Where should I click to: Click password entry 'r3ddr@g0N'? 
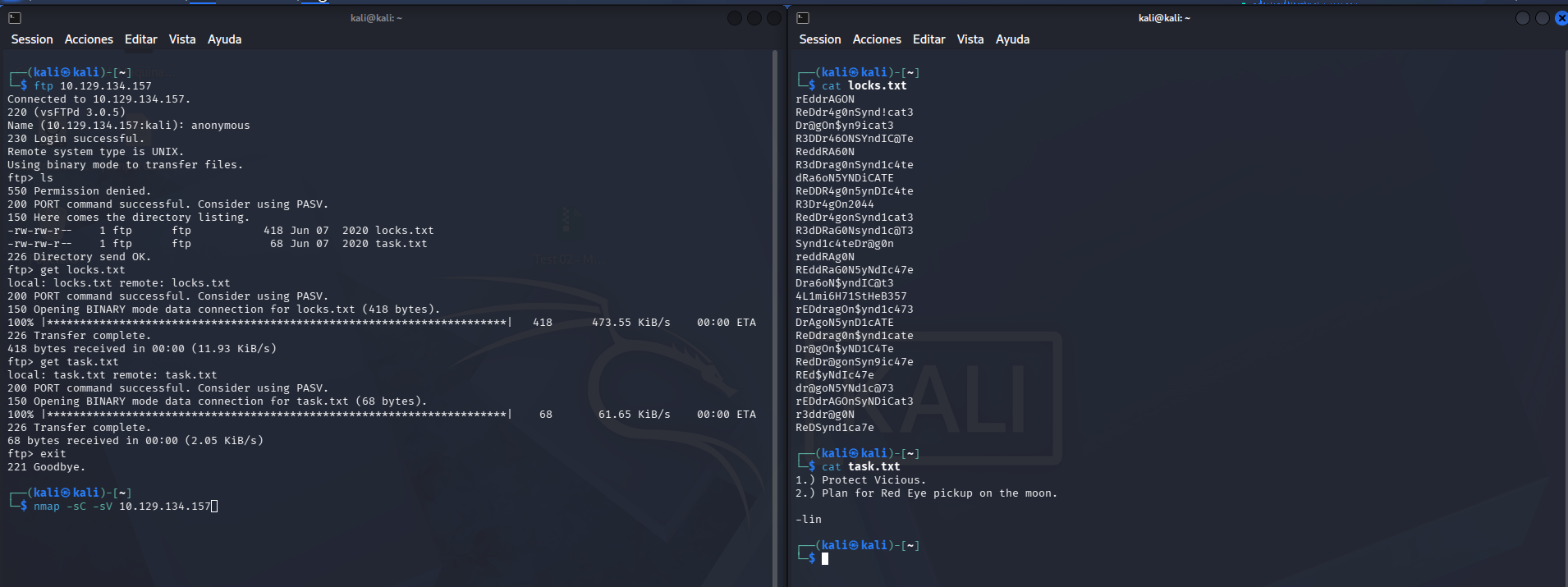click(x=825, y=415)
